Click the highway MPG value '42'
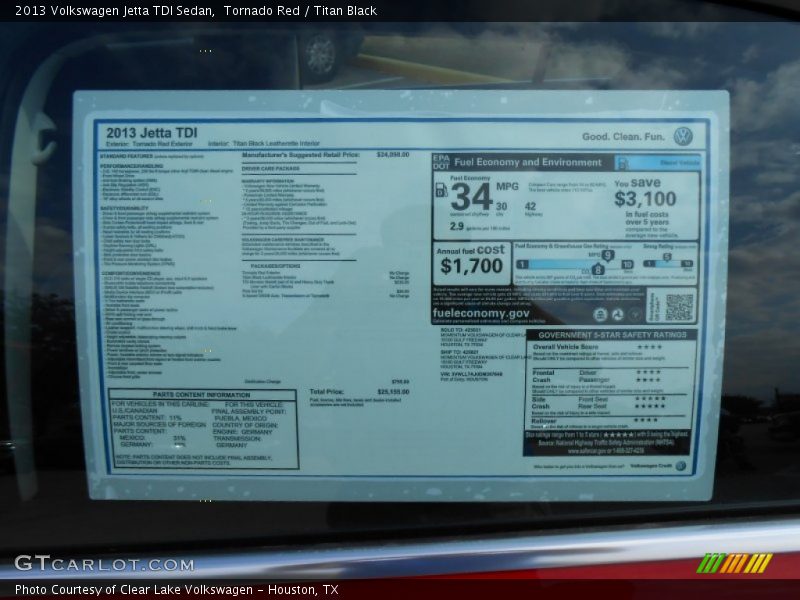 531,206
